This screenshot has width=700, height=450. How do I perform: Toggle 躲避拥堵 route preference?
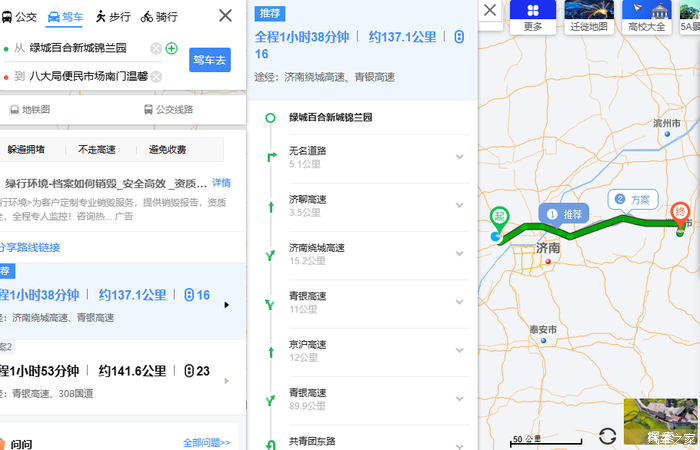click(26, 150)
